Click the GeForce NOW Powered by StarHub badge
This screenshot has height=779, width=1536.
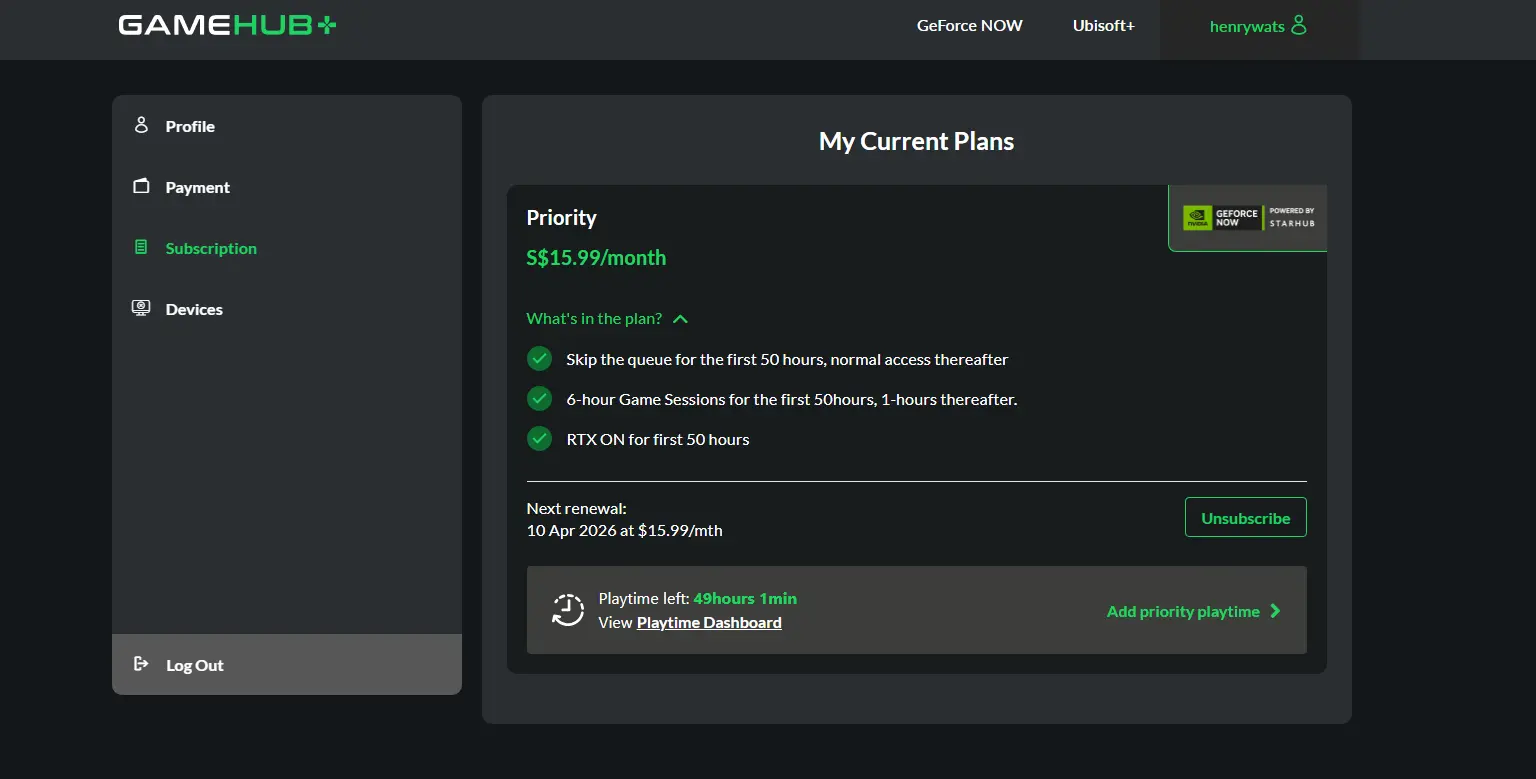(x=1248, y=217)
